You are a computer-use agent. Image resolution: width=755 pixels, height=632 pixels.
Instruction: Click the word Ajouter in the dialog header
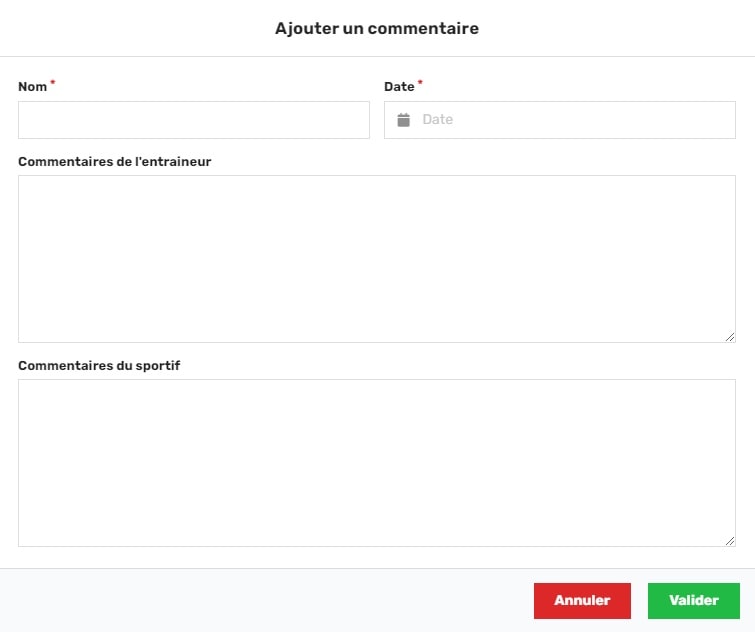[307, 28]
